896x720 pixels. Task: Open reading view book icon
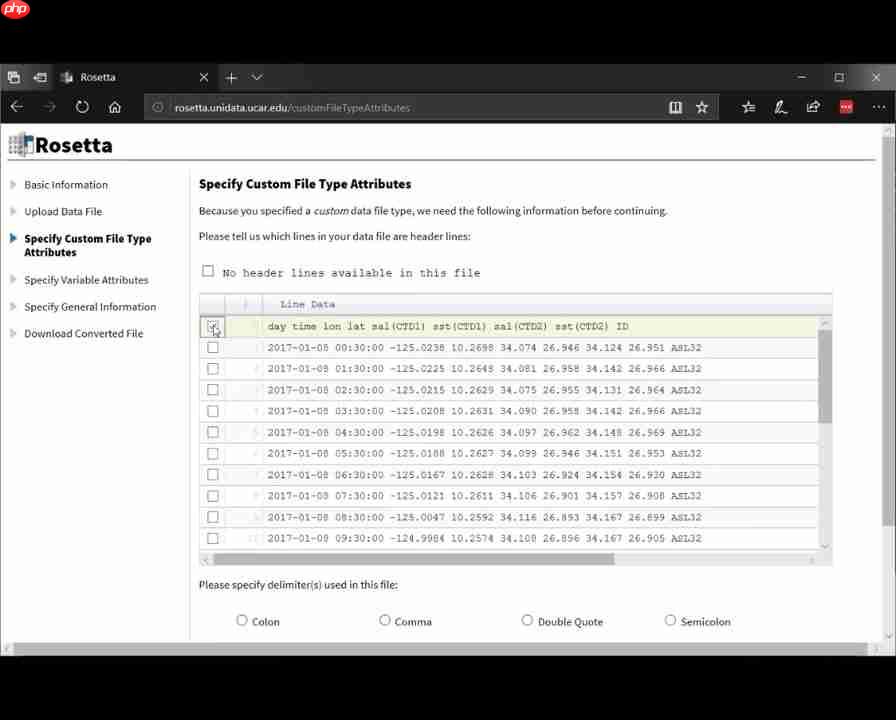coord(675,107)
